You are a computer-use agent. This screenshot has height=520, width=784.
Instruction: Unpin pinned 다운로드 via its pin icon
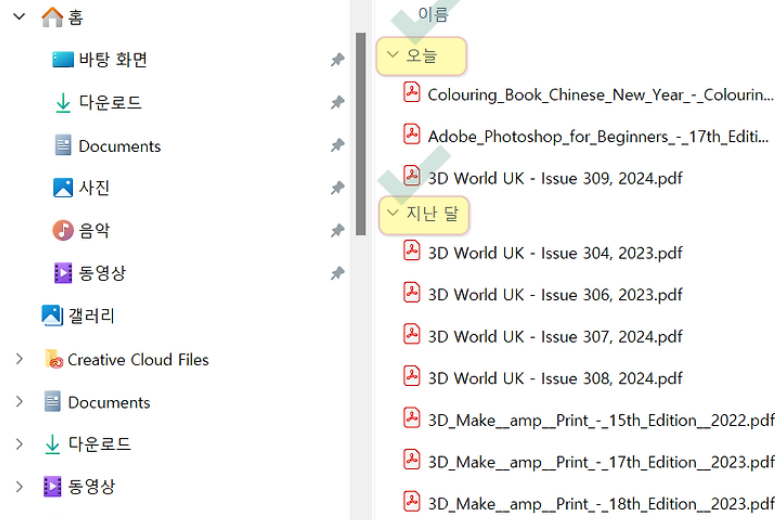click(x=338, y=102)
